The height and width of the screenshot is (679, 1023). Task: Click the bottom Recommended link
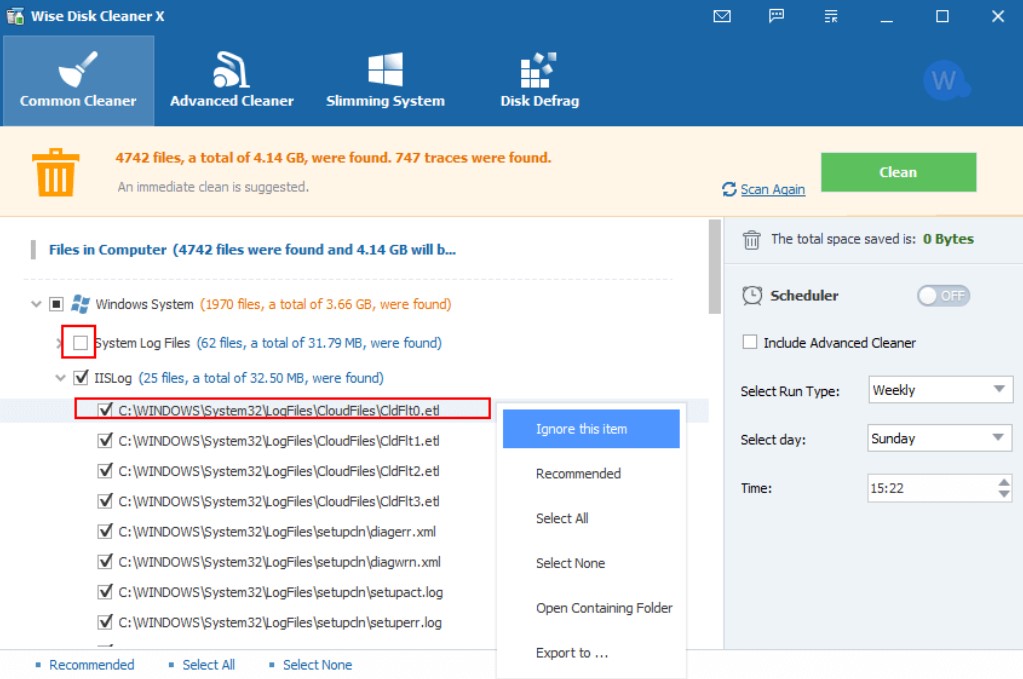(x=91, y=665)
